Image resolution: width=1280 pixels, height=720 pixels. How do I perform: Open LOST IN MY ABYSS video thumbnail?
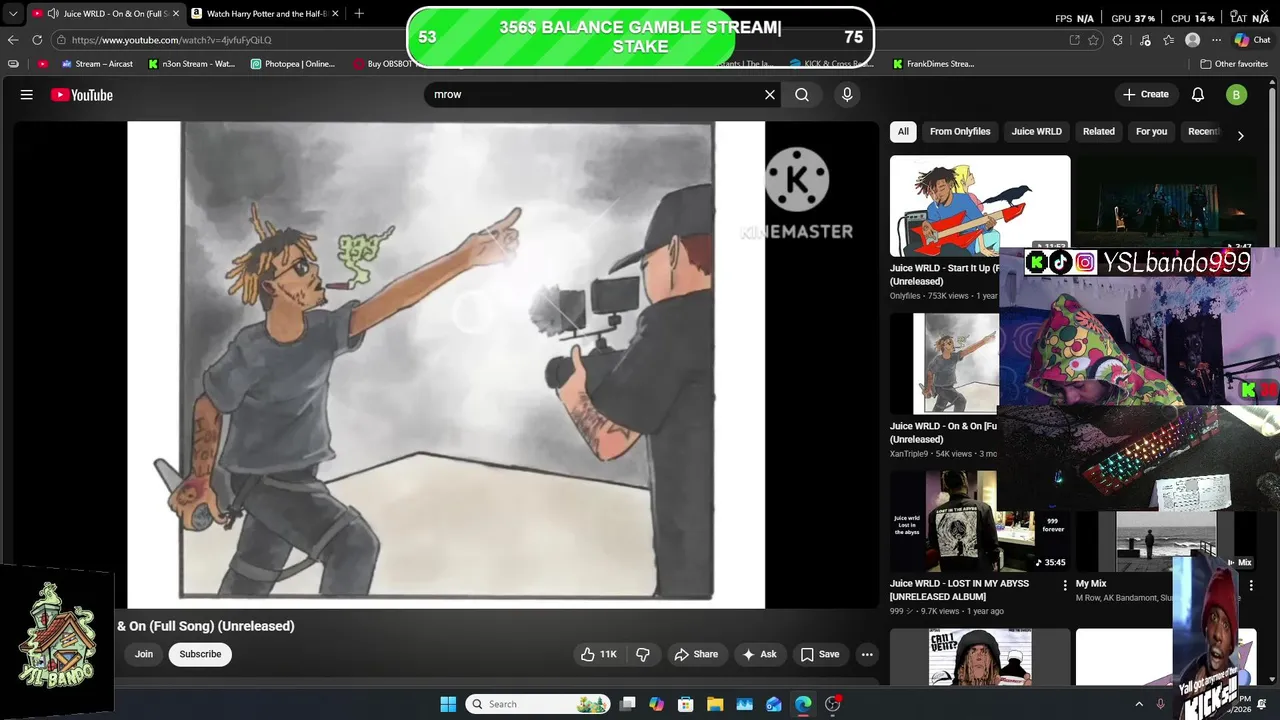tap(980, 522)
